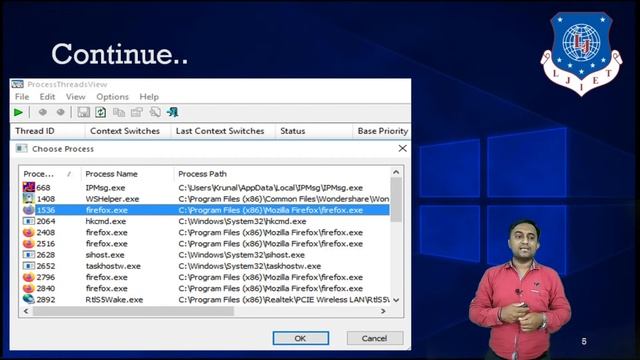Click the process list scroll down arrow
Image resolution: width=640 pixels, height=360 pixels.
click(396, 300)
